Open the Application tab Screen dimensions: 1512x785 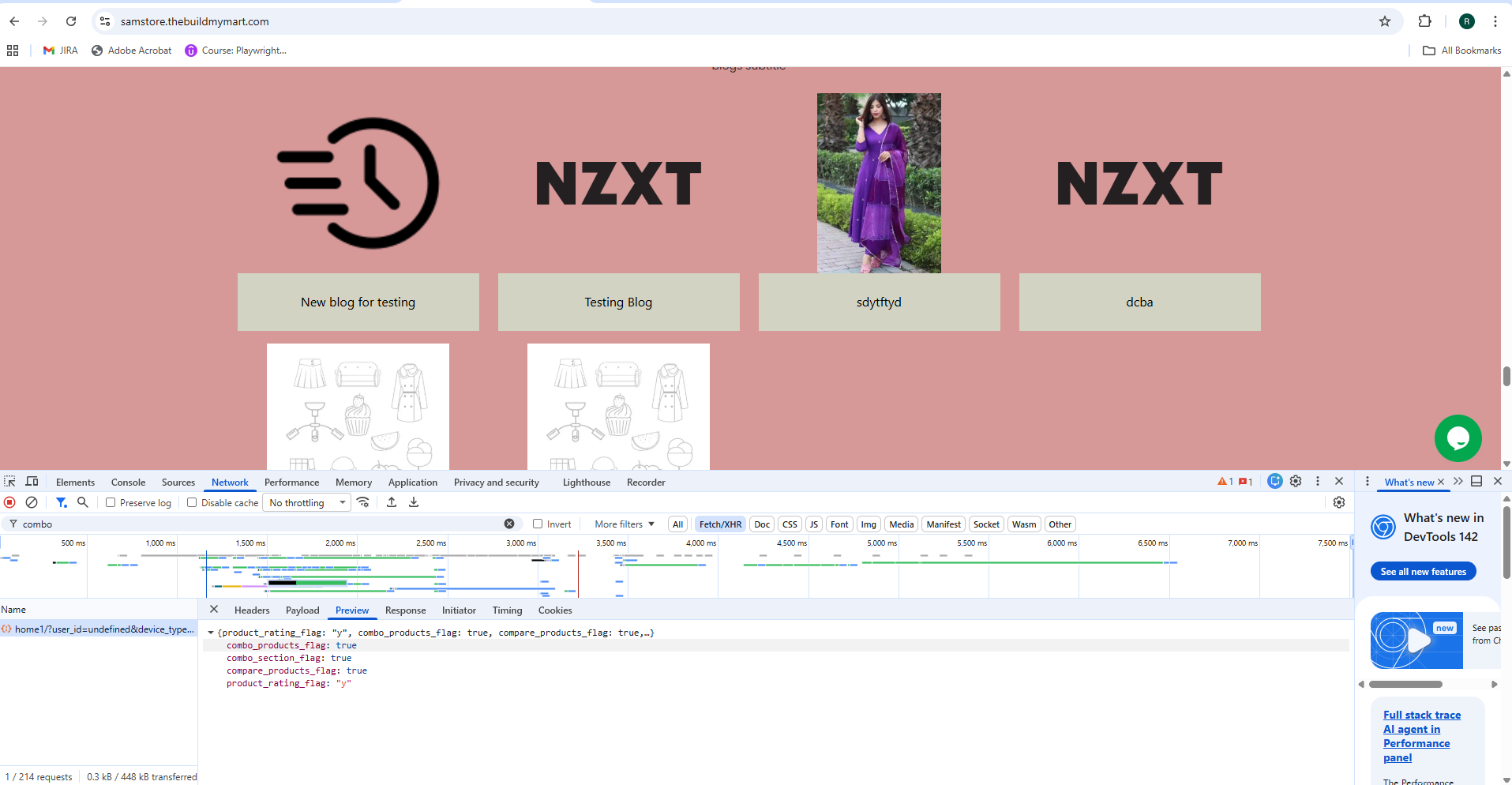click(x=412, y=482)
